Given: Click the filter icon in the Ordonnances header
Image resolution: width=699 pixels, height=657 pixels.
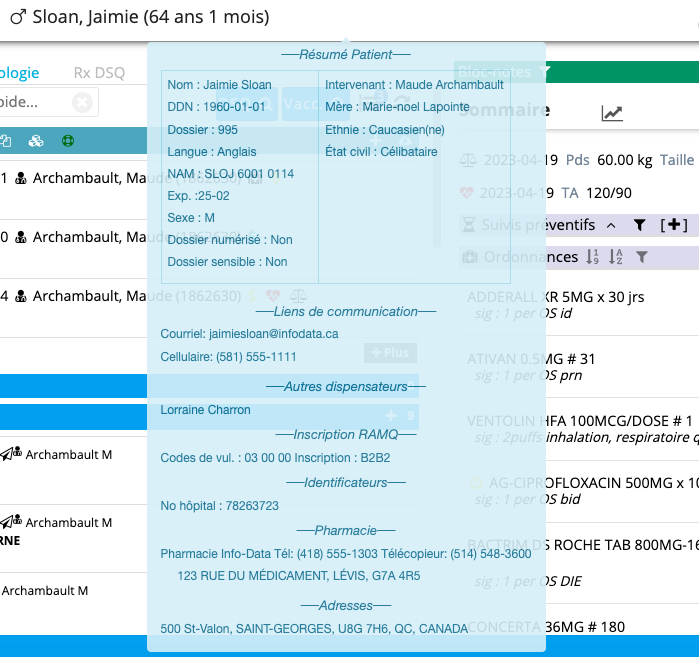Looking at the screenshot, I should [641, 257].
